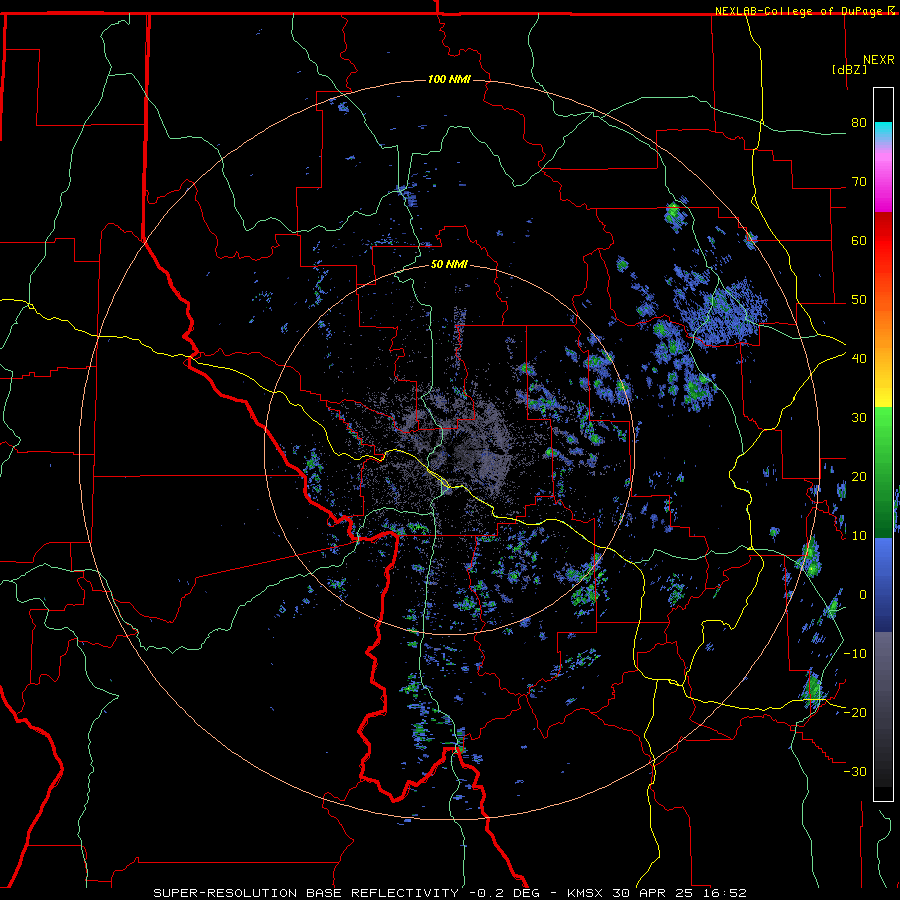Image resolution: width=900 pixels, height=900 pixels.
Task: Click the 20 dBZ scale value
Action: pyautogui.click(x=859, y=477)
